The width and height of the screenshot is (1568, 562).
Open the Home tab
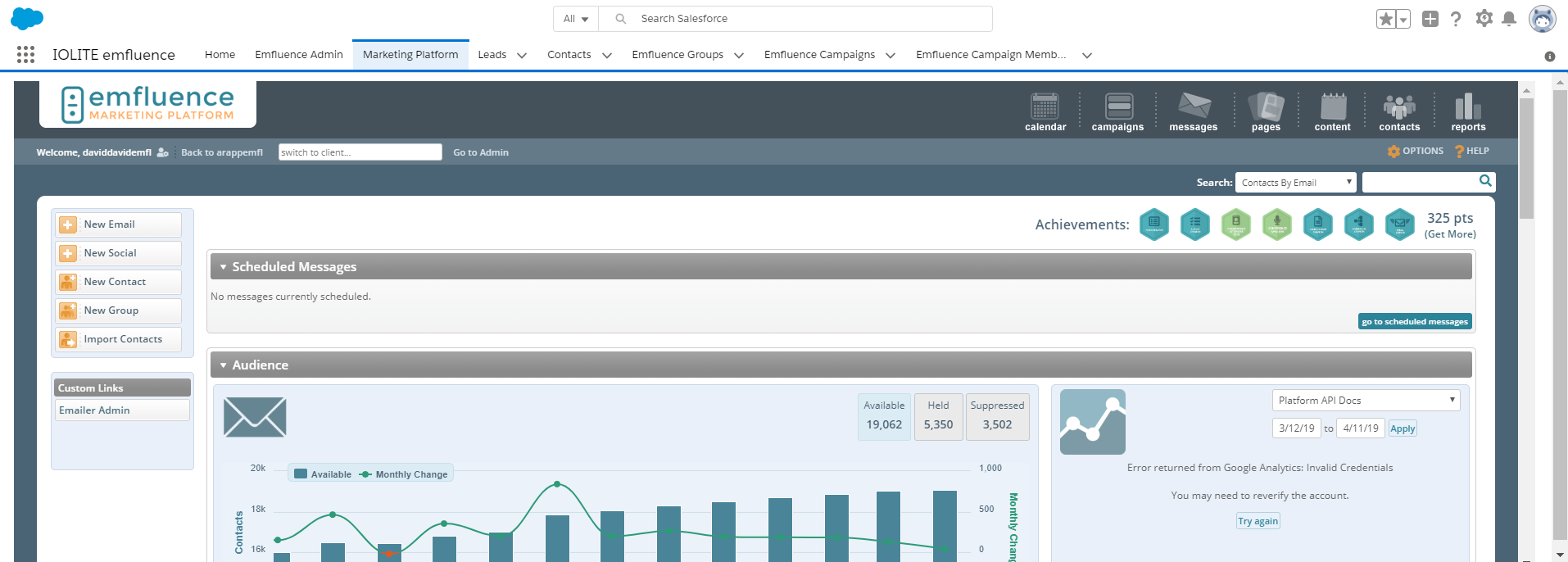point(220,55)
